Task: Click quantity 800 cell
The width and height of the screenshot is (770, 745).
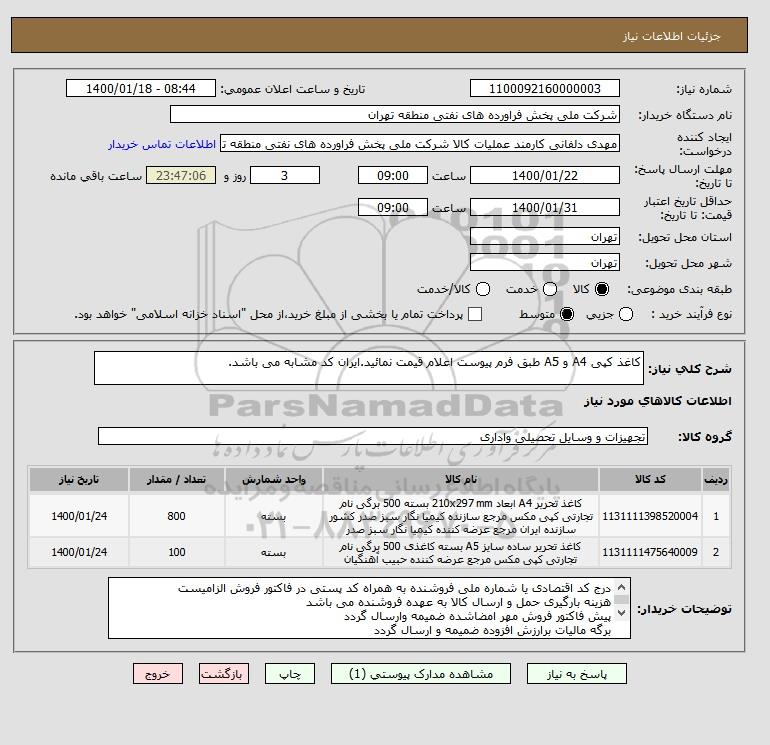Action: pos(176,516)
